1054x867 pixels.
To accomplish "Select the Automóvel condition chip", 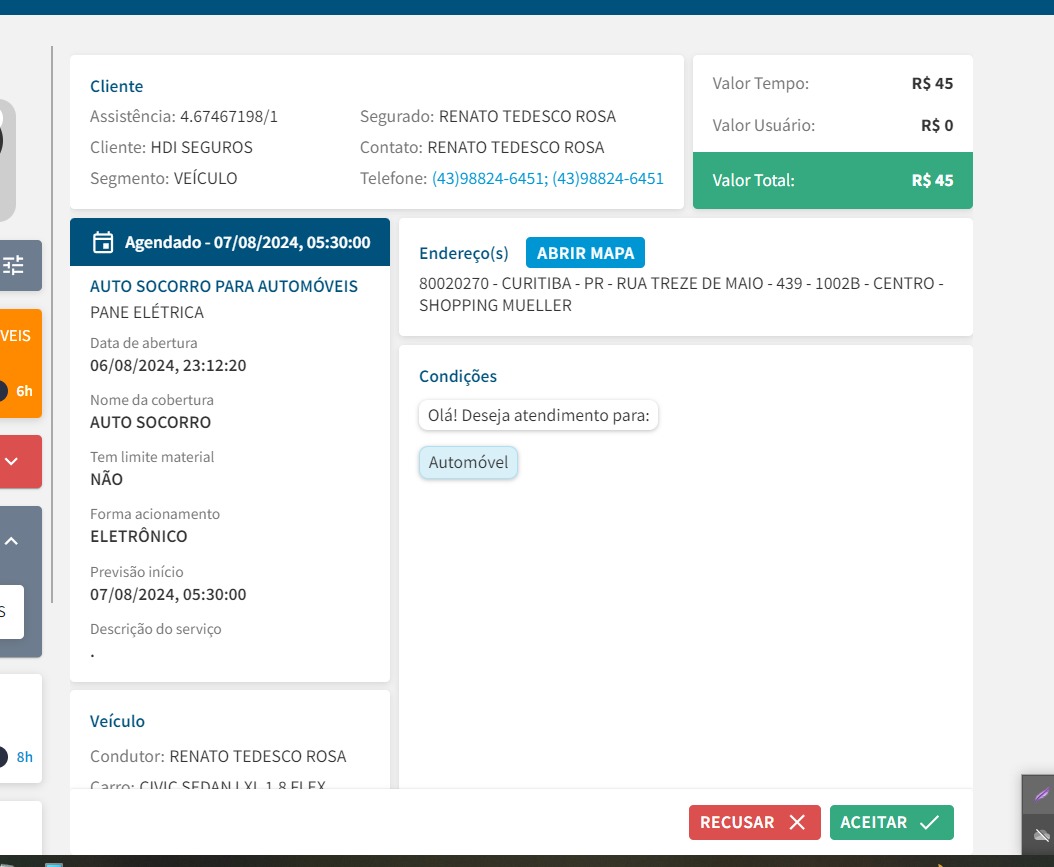I will point(469,462).
